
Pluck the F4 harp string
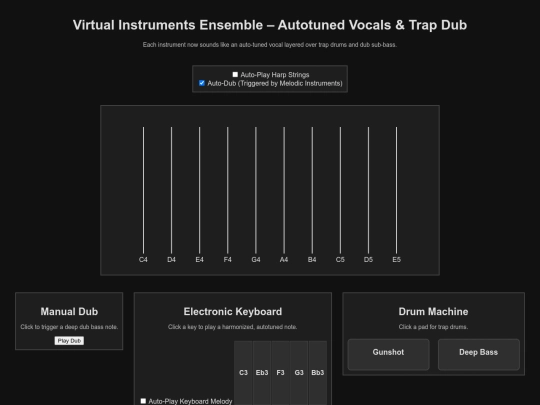228,190
